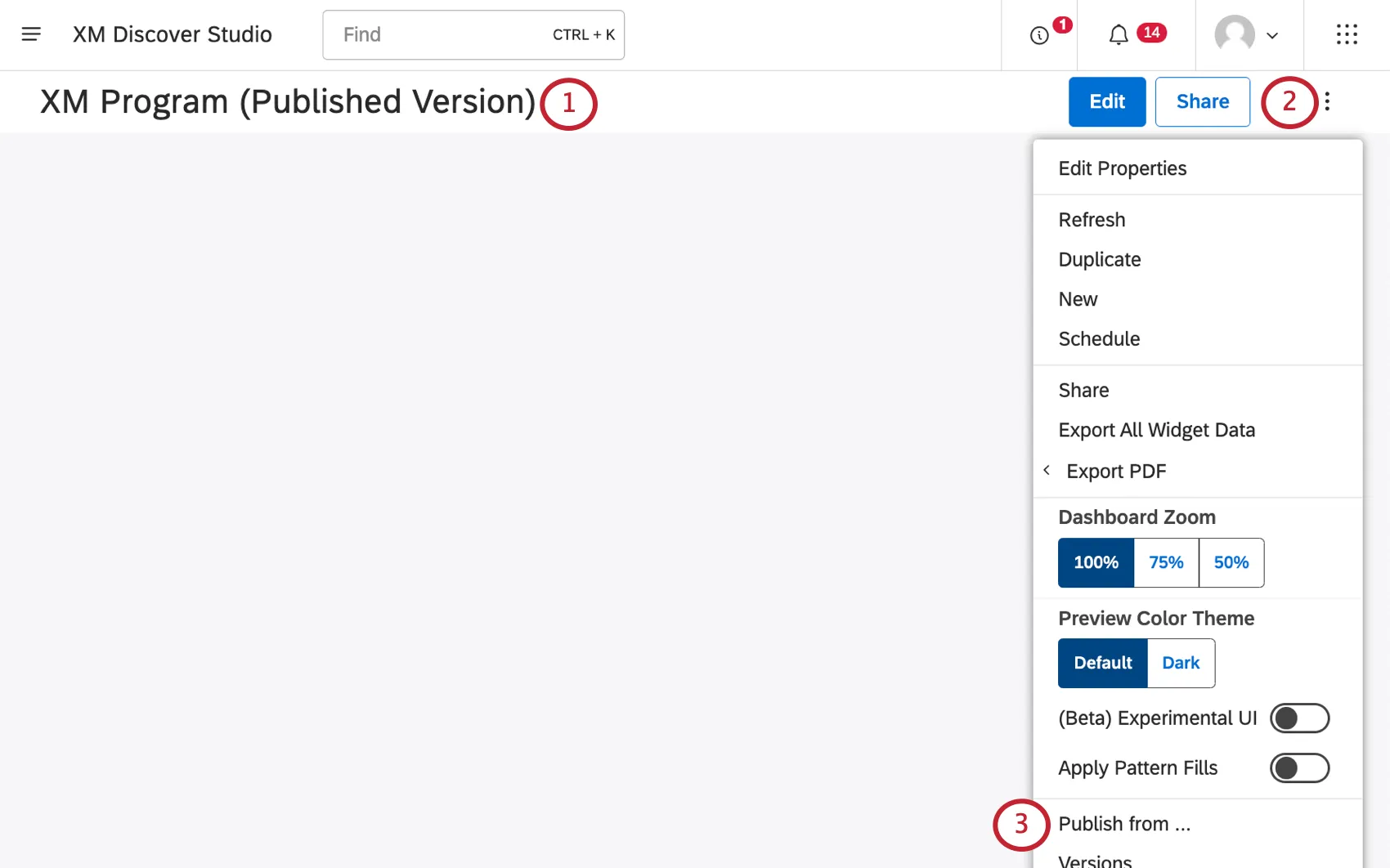Screen dimensions: 1390x868
Task: Open the Export PDF submenu
Action: 1115,471
